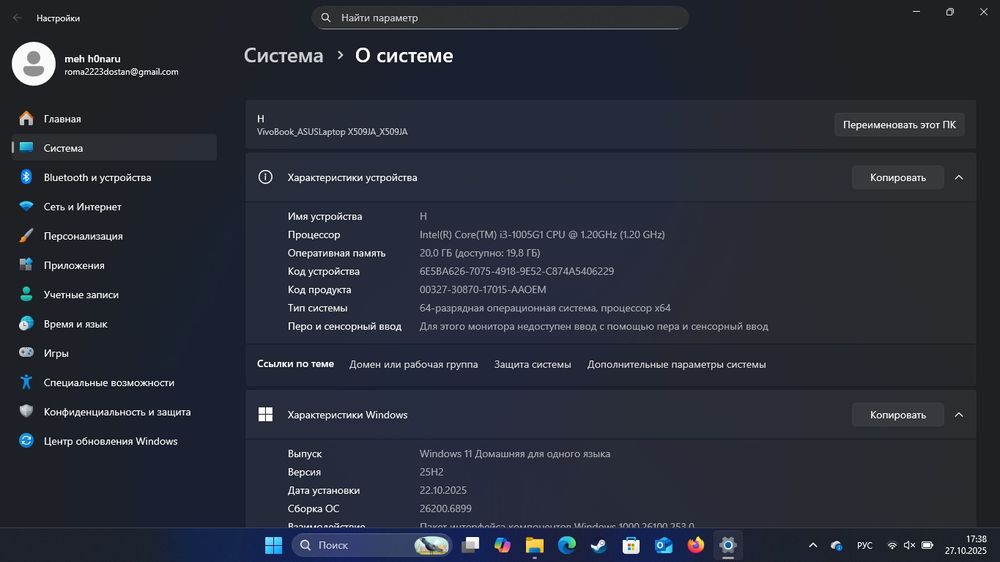Copy device specifications with Копировать
The width and height of the screenshot is (1000, 562).
point(897,177)
